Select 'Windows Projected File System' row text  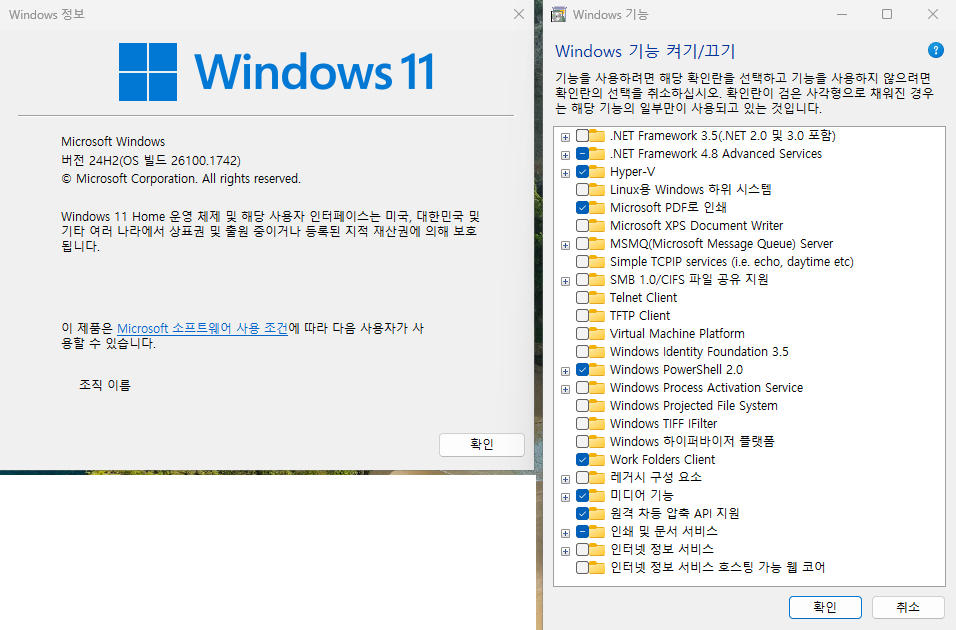point(694,406)
